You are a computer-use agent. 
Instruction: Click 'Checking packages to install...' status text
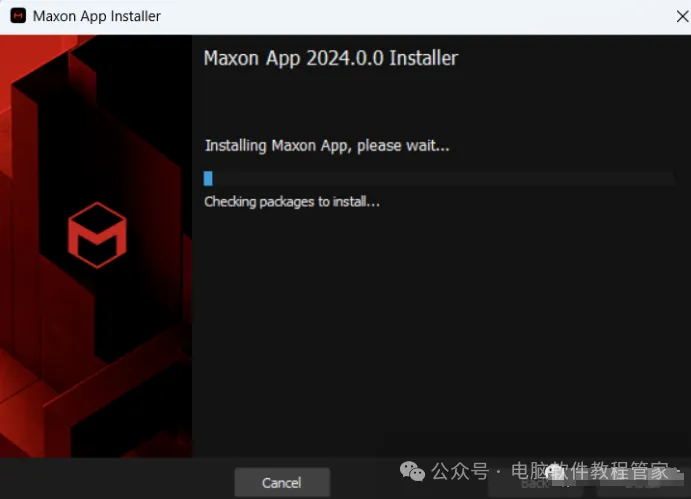[x=292, y=202]
